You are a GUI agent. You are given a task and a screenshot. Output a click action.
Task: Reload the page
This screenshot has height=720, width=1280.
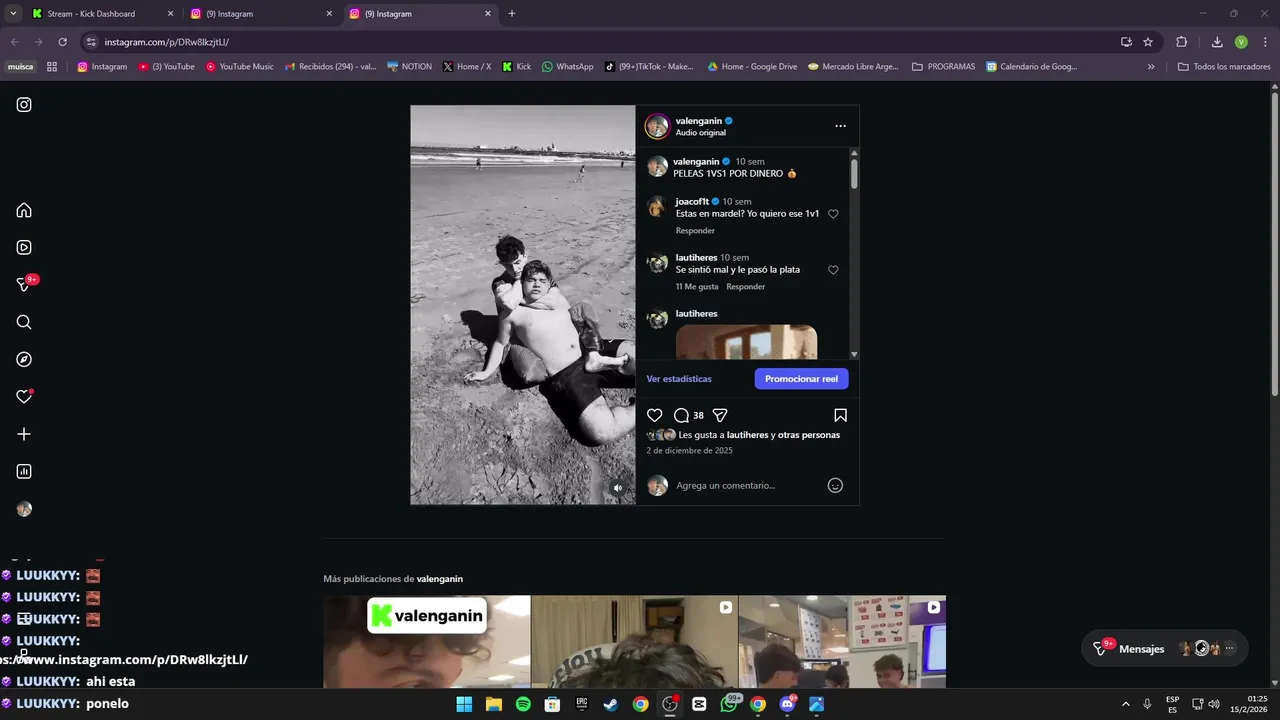click(62, 42)
